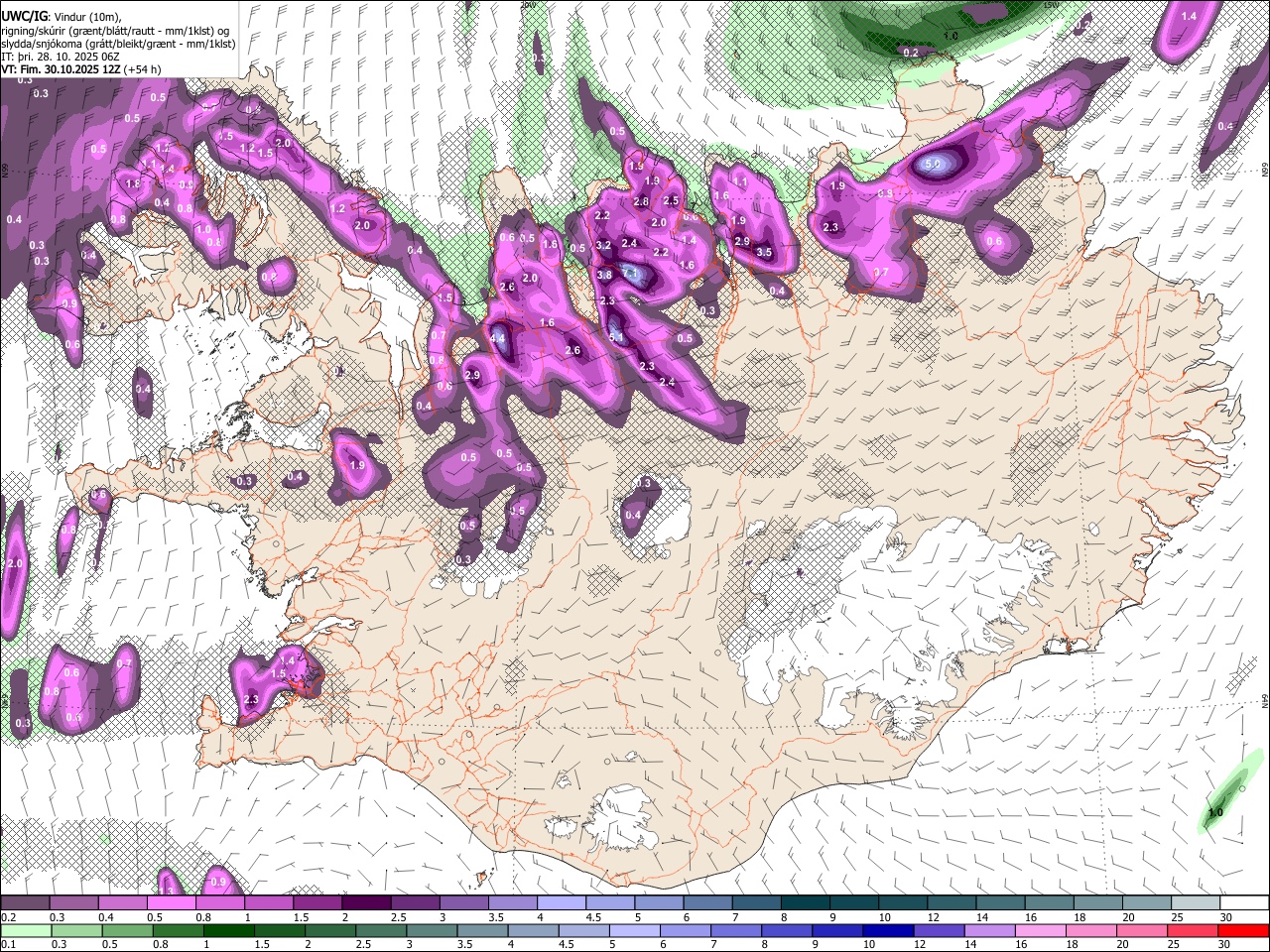
Task: Click the 5.0 precipitation maximum in the northeast
Action: coord(933,164)
